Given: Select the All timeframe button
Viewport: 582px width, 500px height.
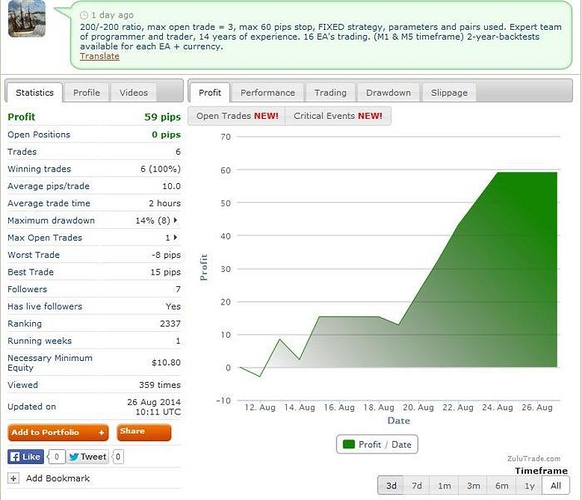Looking at the screenshot, I should [556, 486].
